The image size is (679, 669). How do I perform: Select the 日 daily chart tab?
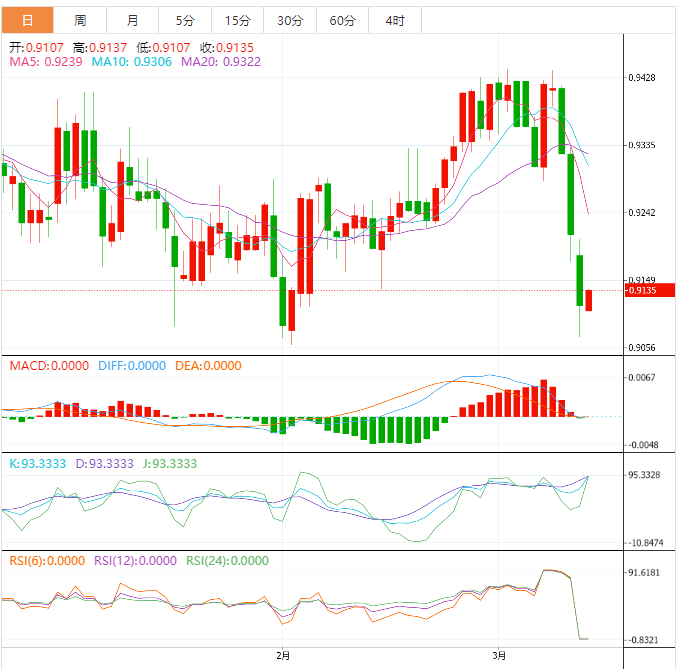[27, 20]
